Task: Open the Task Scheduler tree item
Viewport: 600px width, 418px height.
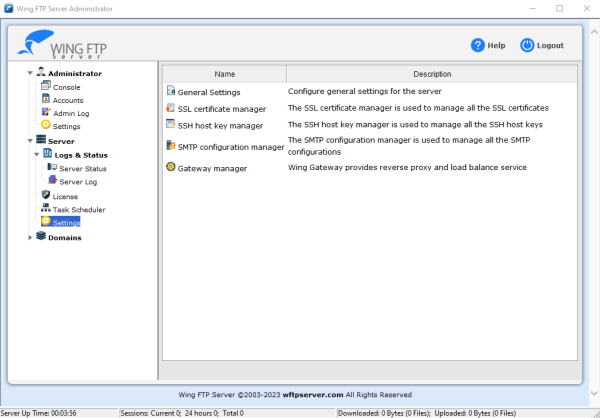Action: pos(79,210)
